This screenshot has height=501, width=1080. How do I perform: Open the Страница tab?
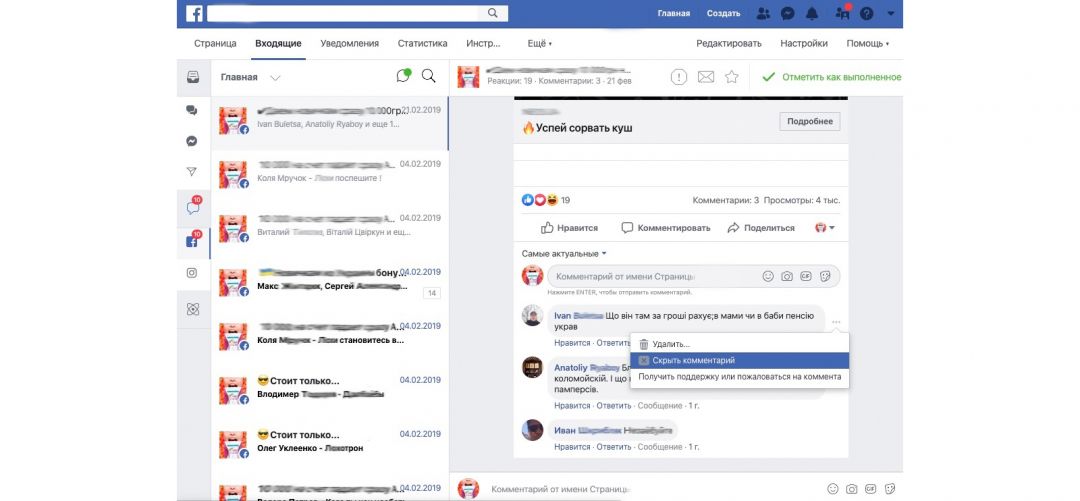(215, 43)
